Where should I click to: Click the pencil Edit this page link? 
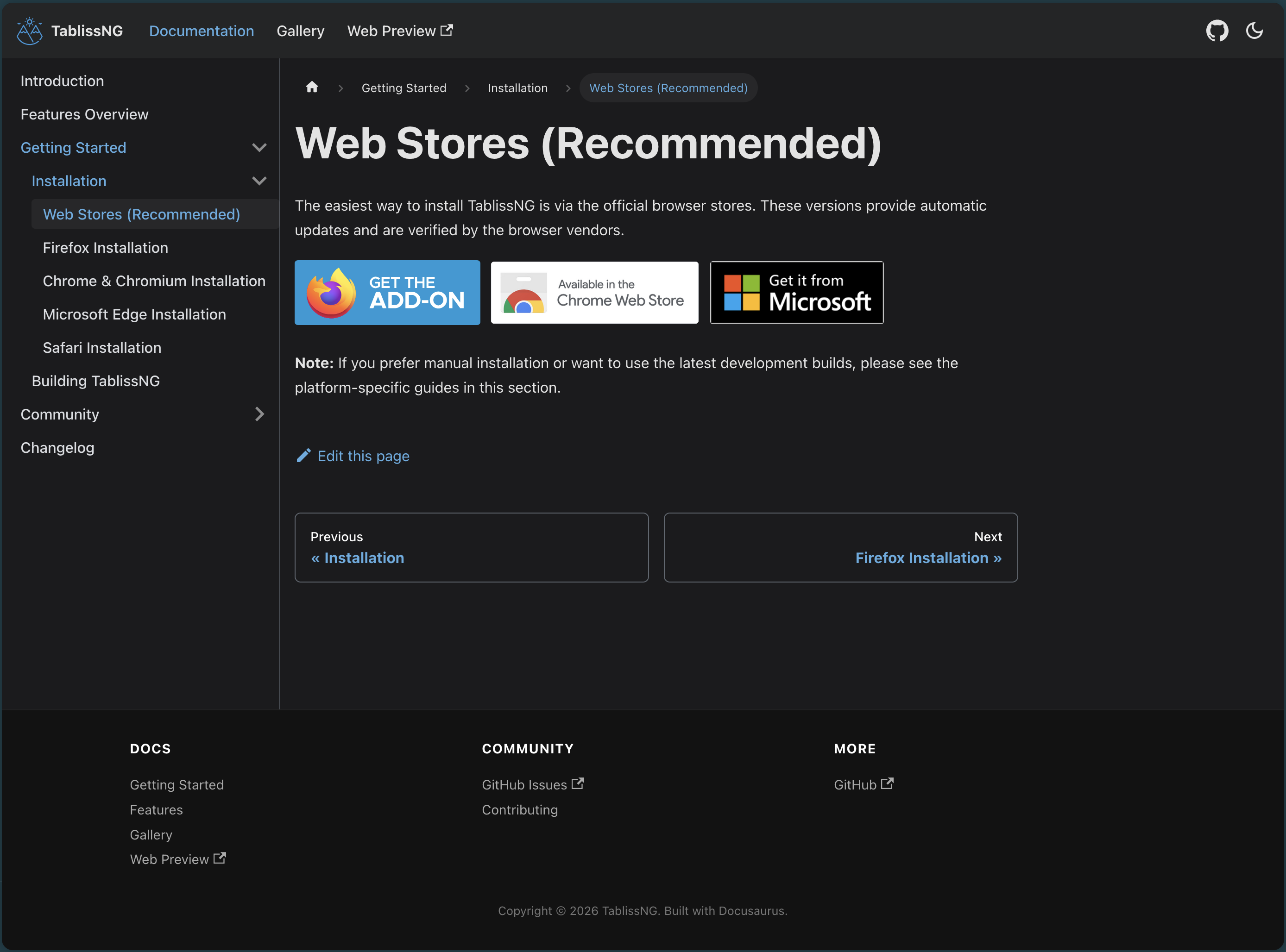point(353,456)
